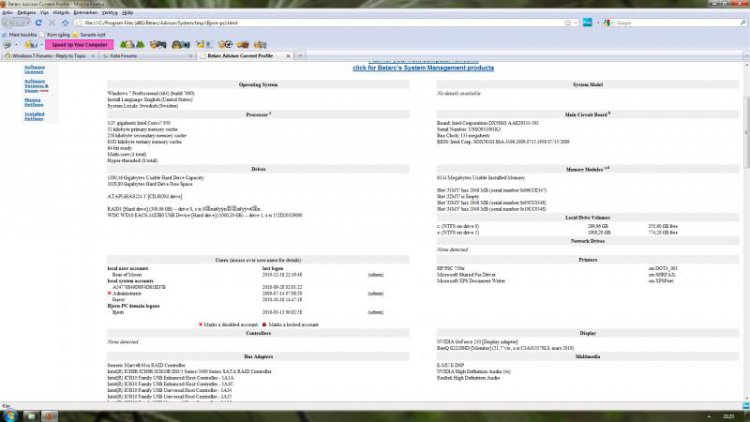Click the home button in navigation bar
750x422 pixels.
click(x=65, y=22)
